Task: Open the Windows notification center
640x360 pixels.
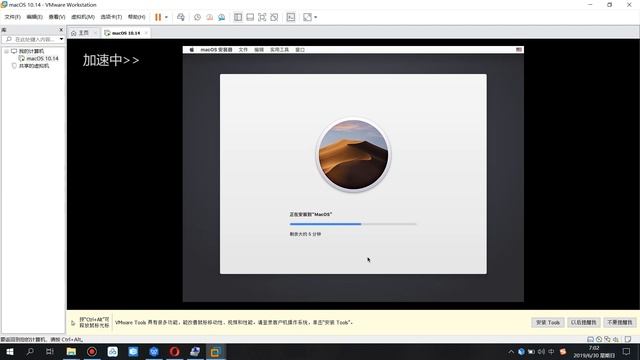Action: (x=627, y=351)
